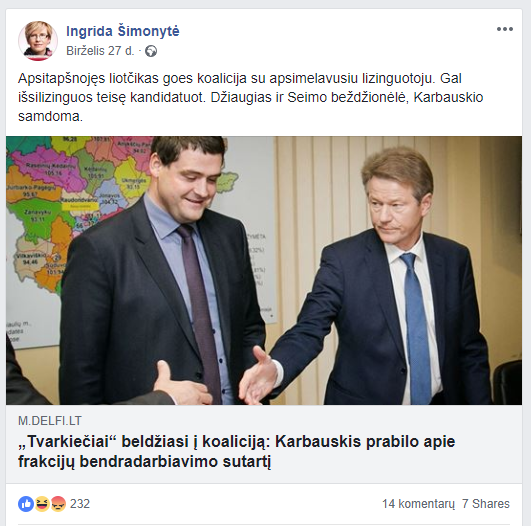Image resolution: width=531 pixels, height=526 pixels.
Task: Click the public globe privacy icon
Action: tap(151, 51)
